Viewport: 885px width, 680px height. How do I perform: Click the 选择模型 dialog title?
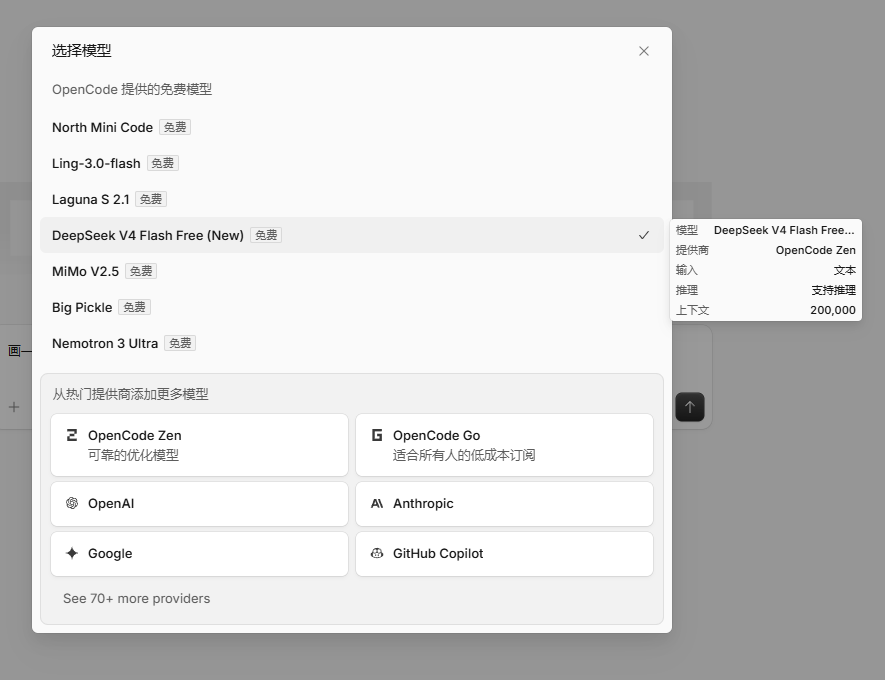(82, 51)
